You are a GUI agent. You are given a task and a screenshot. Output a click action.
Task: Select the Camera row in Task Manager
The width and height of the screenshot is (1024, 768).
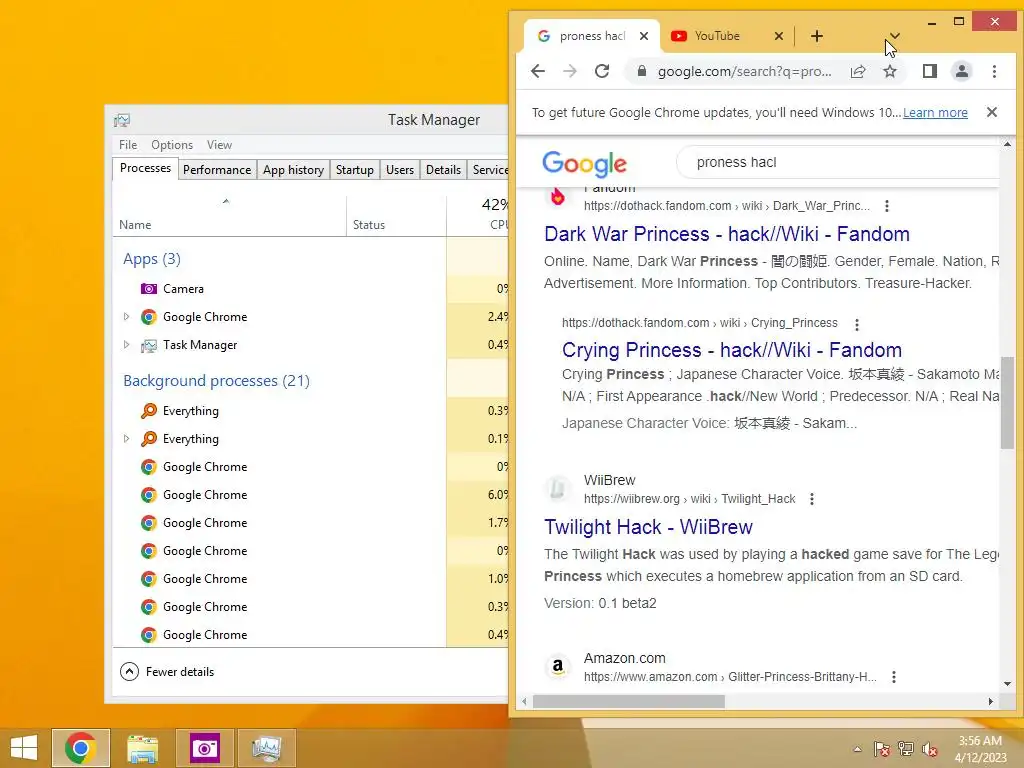[x=311, y=289]
